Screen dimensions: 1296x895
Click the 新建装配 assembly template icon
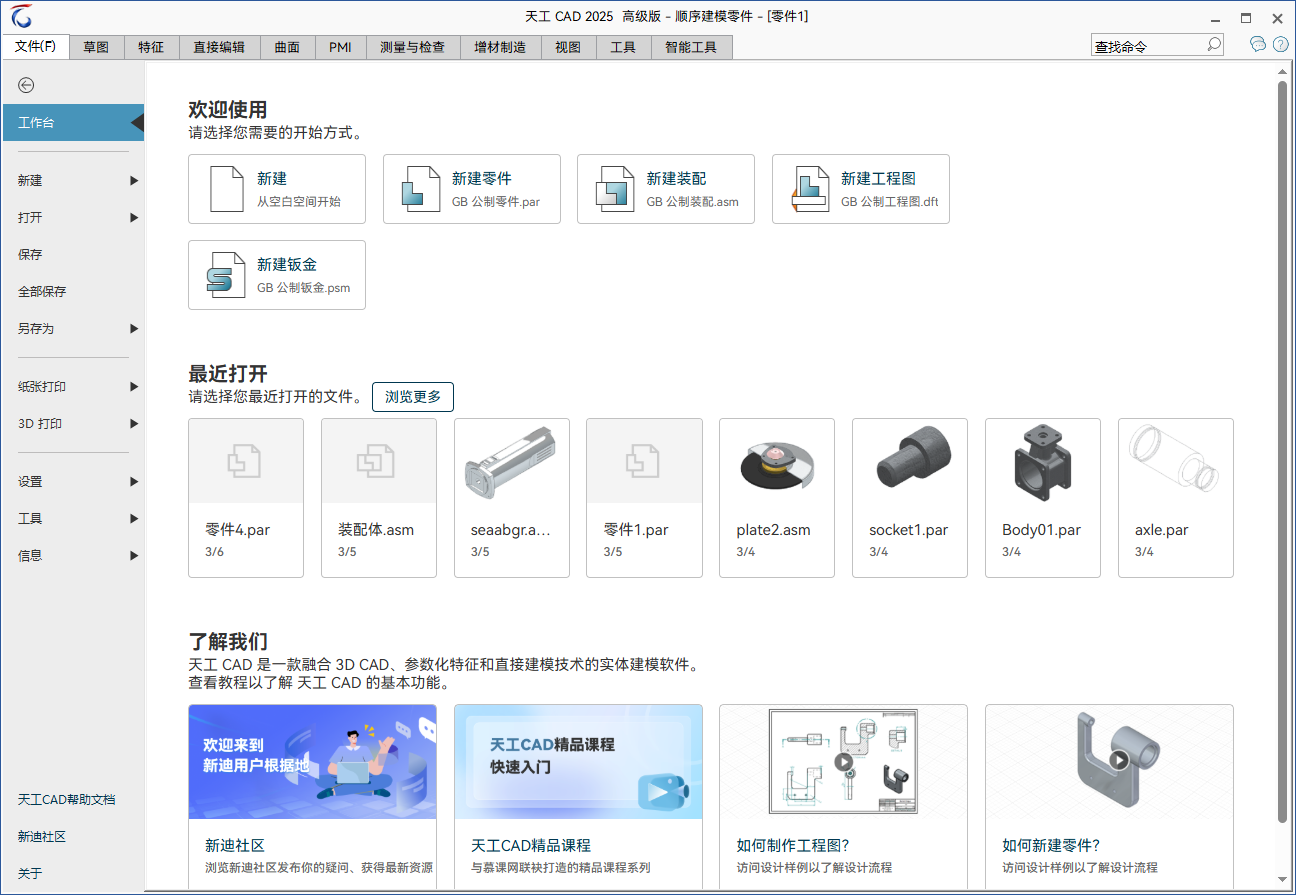click(615, 189)
